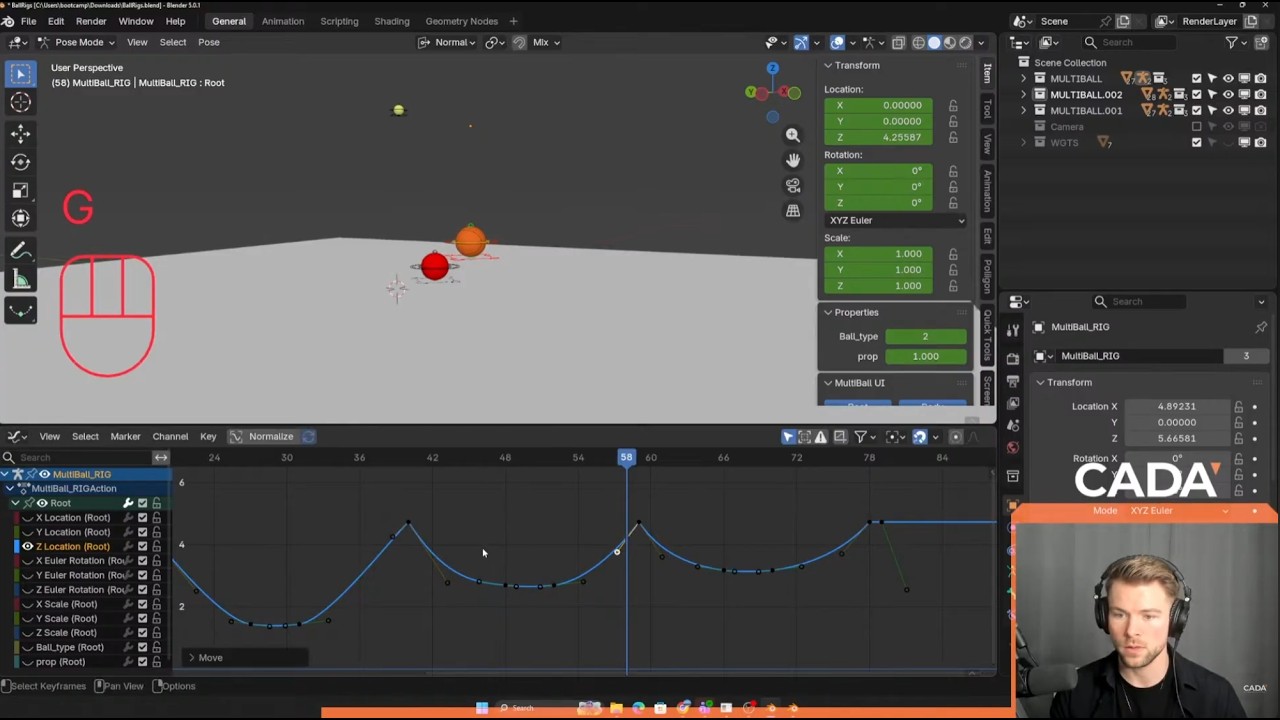
Task: Expand the MULTIBALL collection in outliner
Action: (x=1024, y=79)
